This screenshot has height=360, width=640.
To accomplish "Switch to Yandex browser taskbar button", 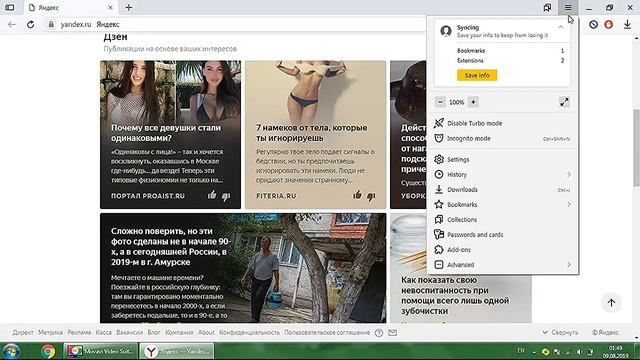I will point(177,351).
